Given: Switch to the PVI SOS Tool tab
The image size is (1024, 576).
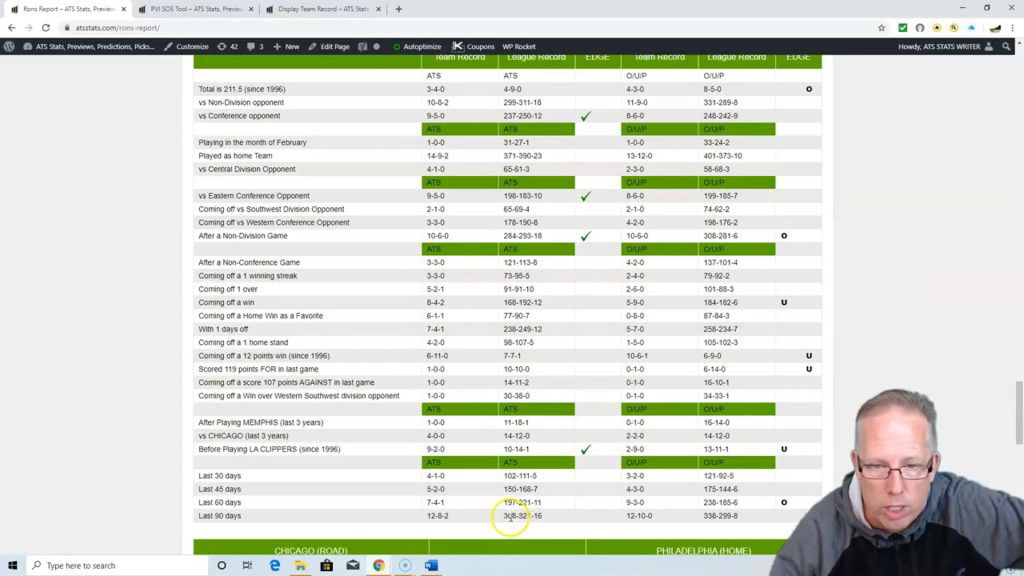Looking at the screenshot, I should coord(195,9).
